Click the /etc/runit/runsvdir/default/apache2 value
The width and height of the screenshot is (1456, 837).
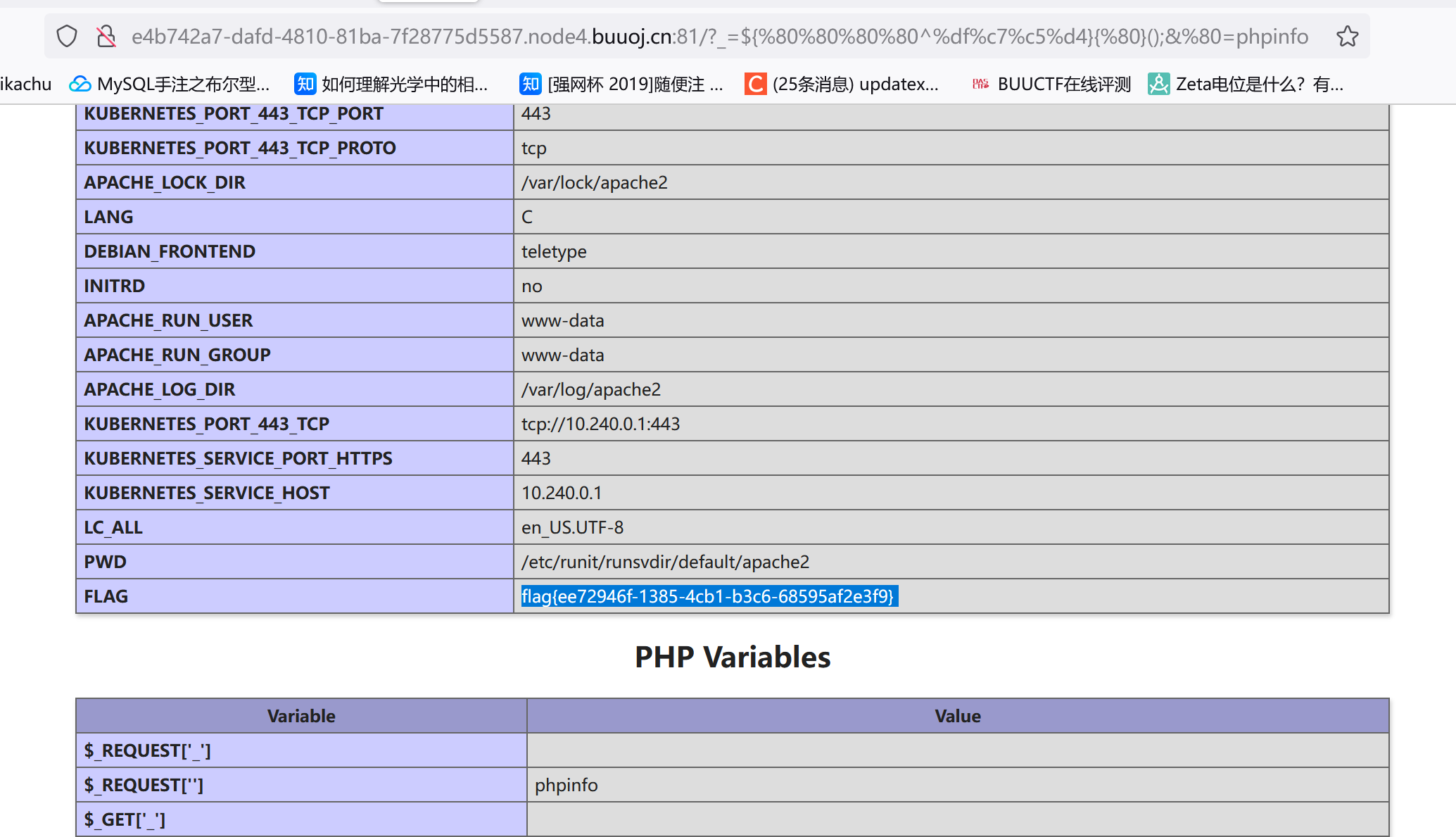click(665, 562)
